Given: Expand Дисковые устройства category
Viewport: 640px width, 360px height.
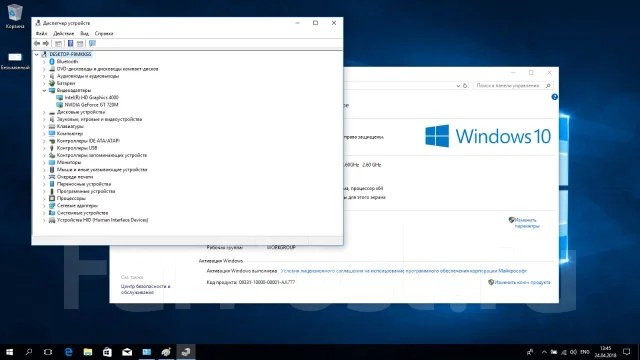Looking at the screenshot, I should 44,112.
